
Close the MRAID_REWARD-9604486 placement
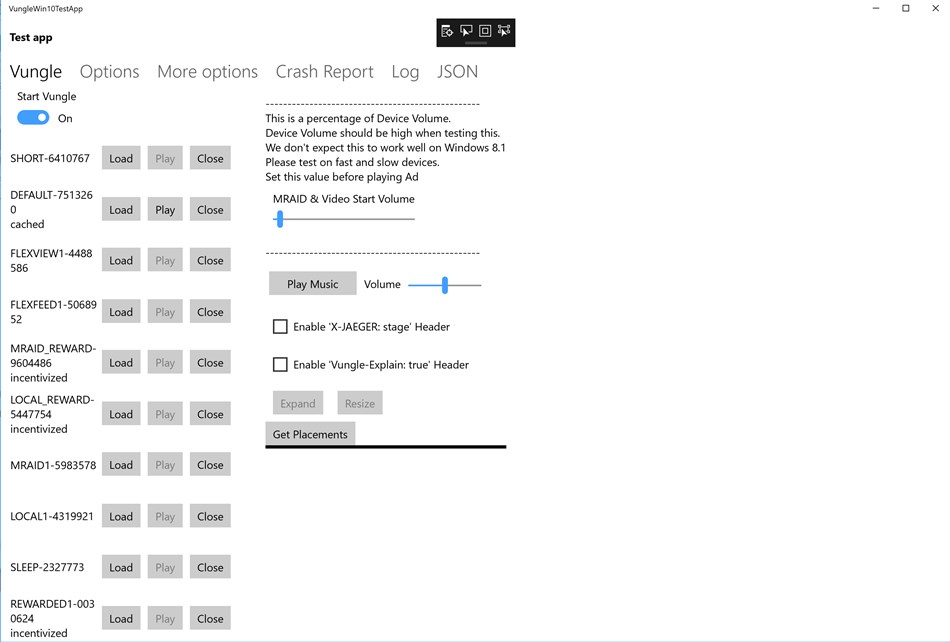point(210,363)
